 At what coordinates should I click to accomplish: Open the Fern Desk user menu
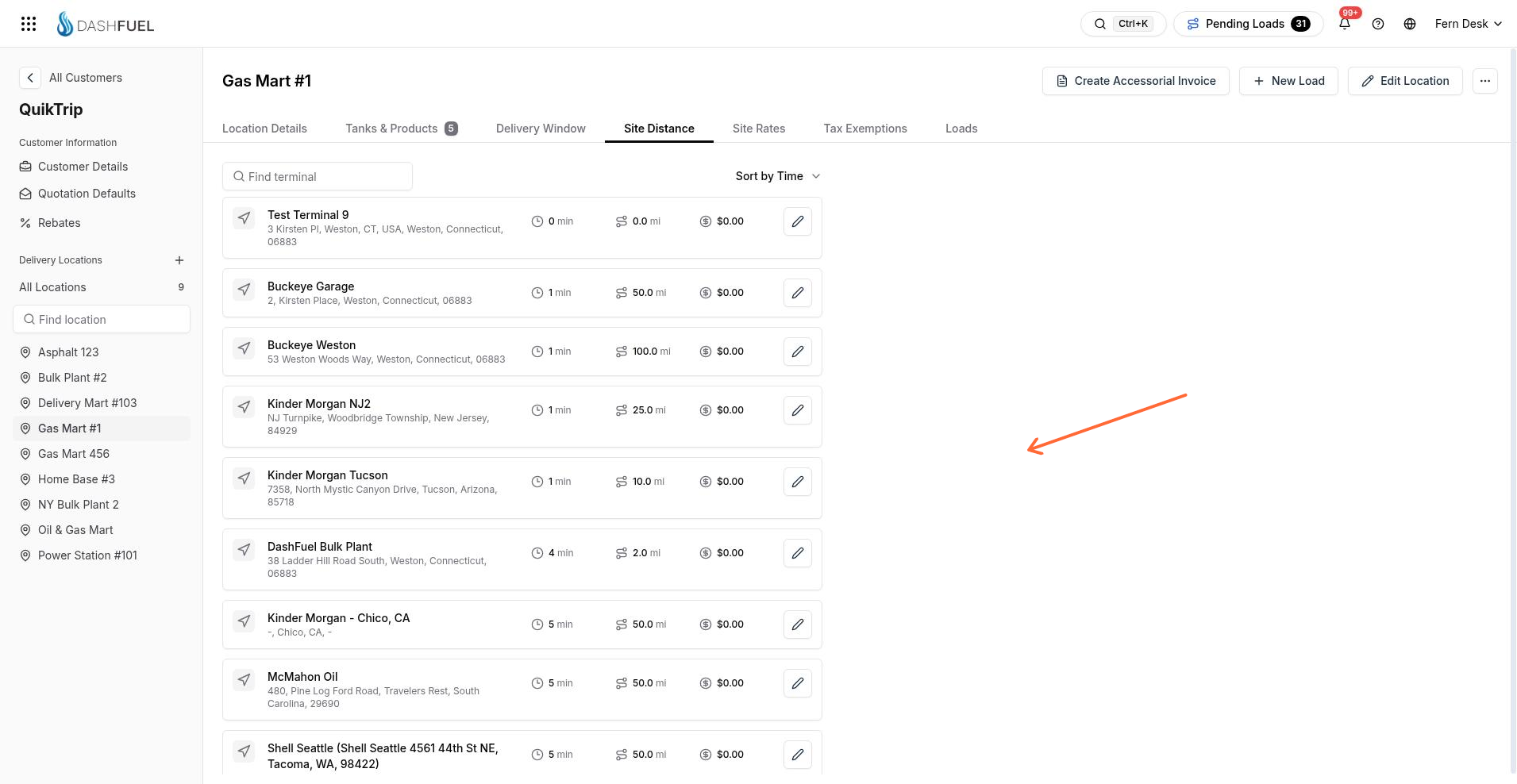coord(1468,24)
